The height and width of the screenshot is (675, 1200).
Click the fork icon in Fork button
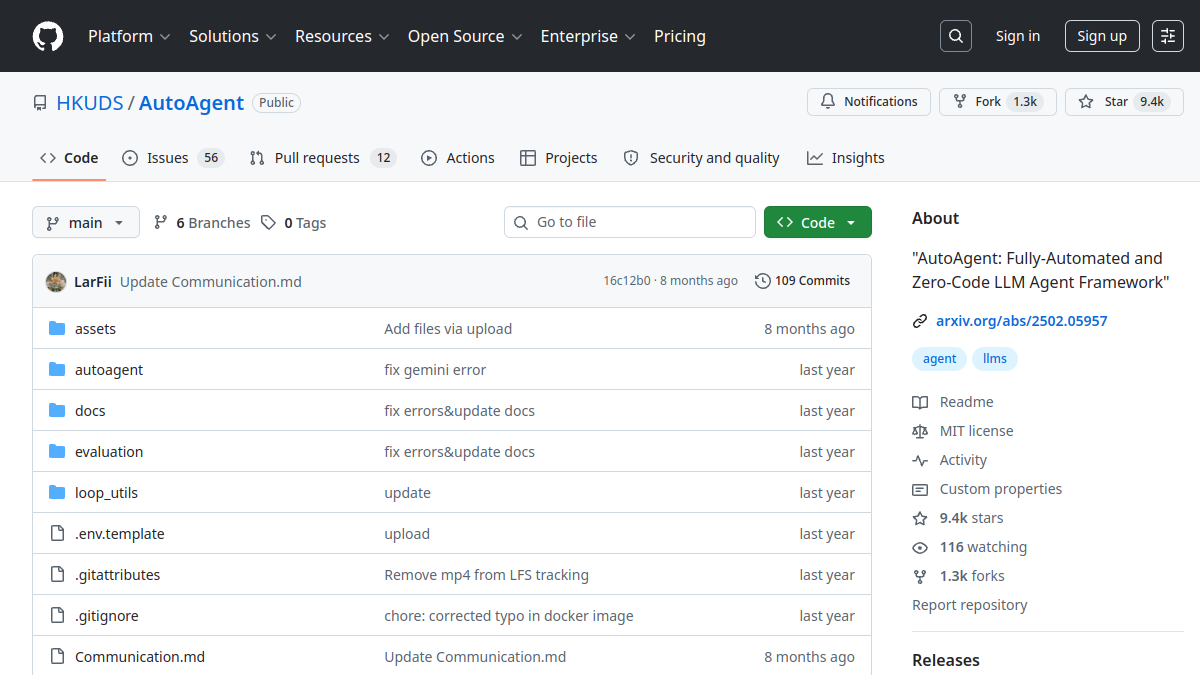click(960, 102)
